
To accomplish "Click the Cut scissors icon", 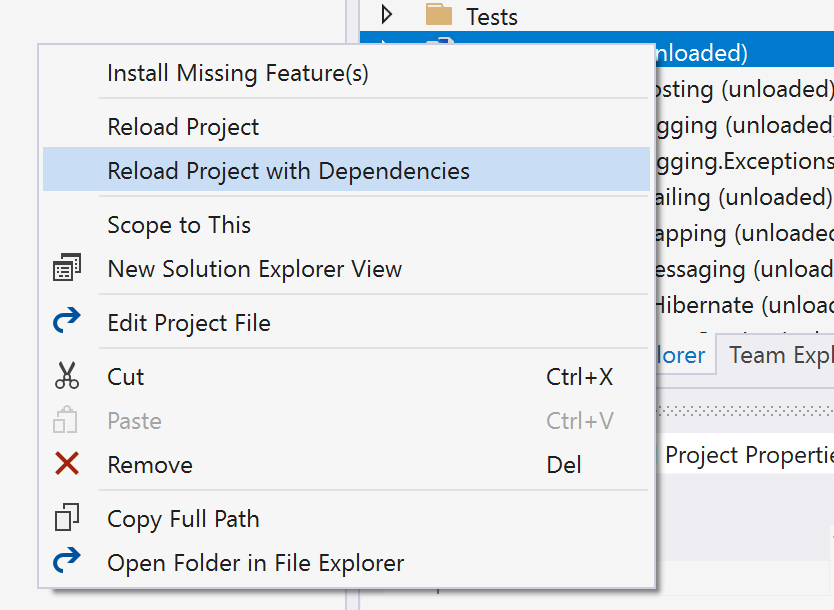I will point(67,377).
